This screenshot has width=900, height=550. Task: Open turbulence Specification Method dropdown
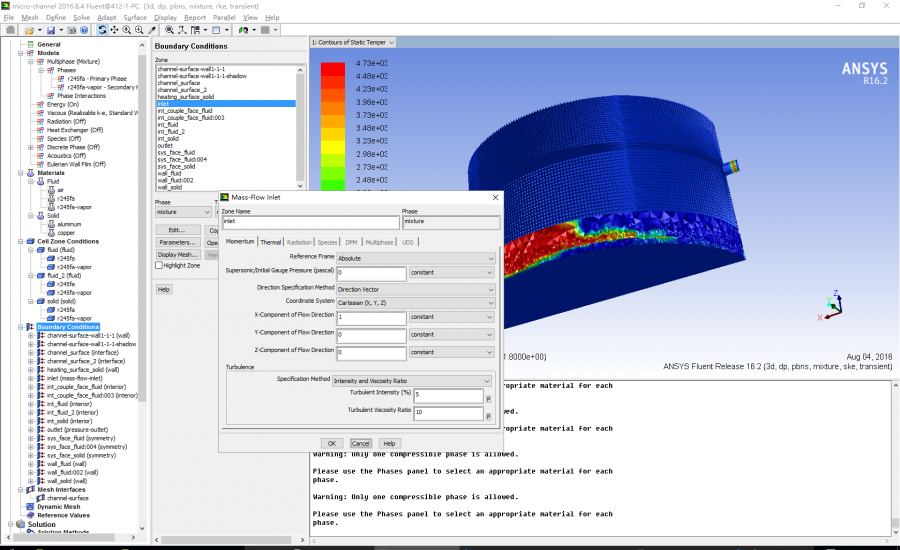[x=413, y=380]
